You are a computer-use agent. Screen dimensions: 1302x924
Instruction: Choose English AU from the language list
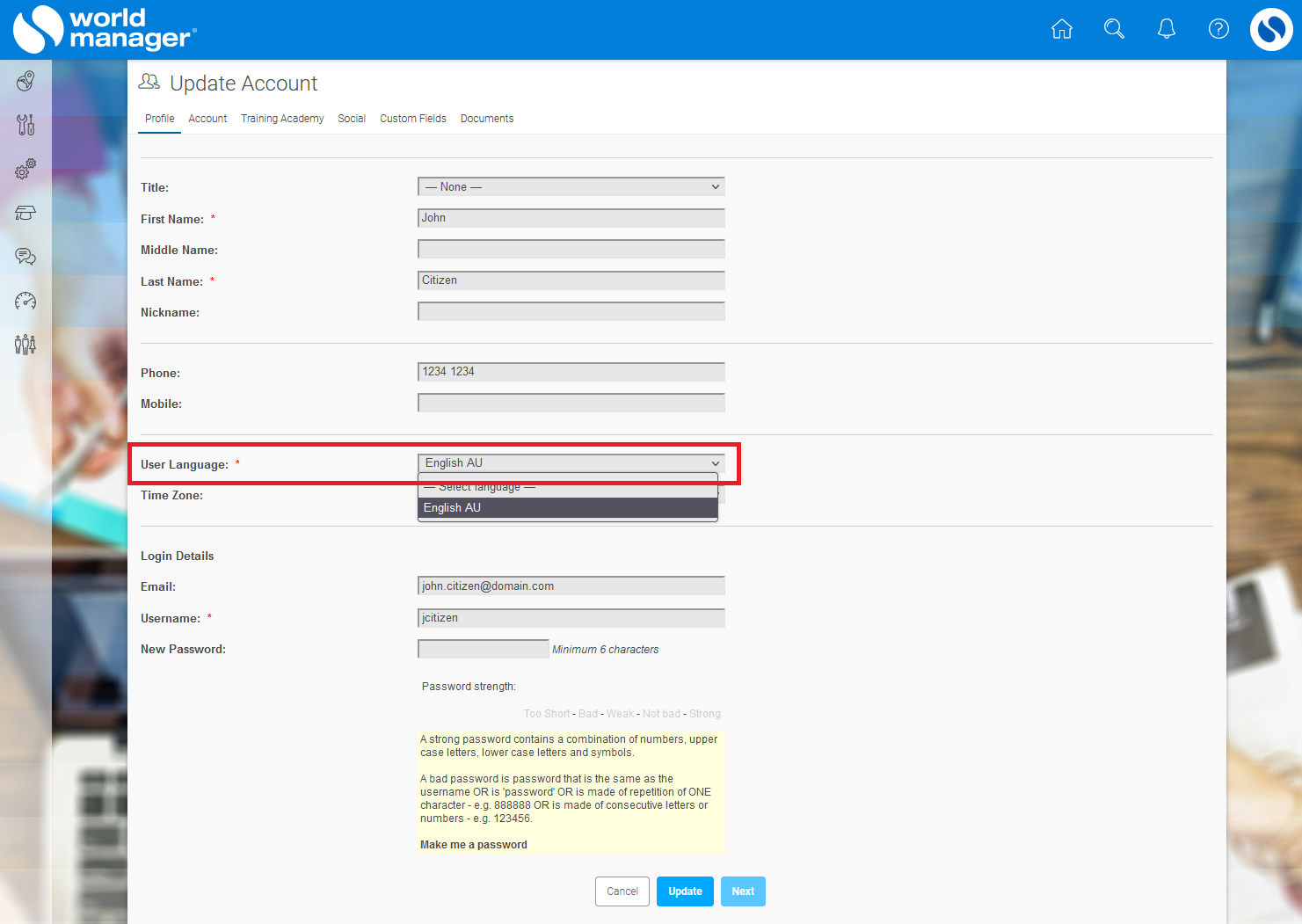[x=567, y=508]
